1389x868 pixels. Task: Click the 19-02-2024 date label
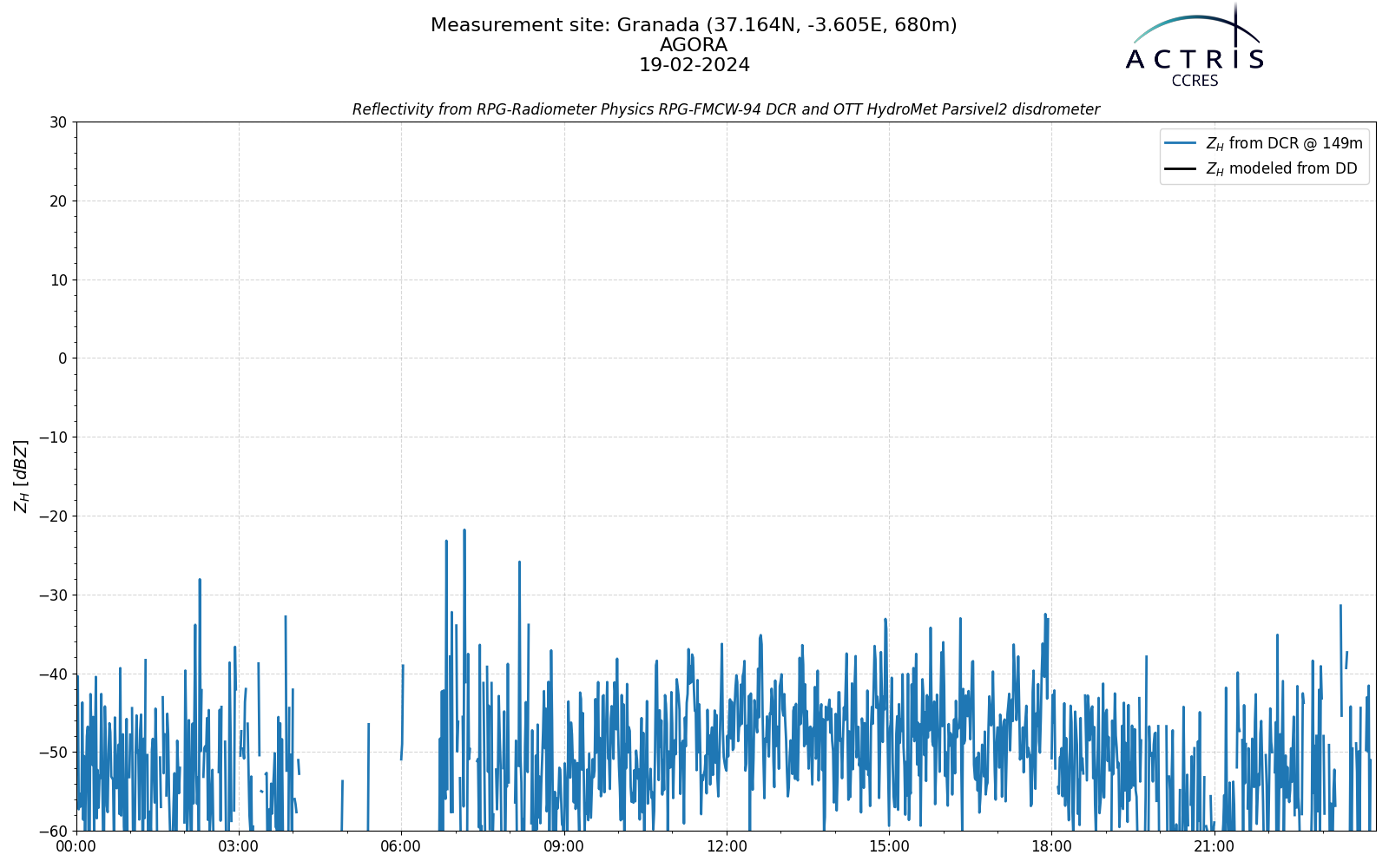coord(694,65)
